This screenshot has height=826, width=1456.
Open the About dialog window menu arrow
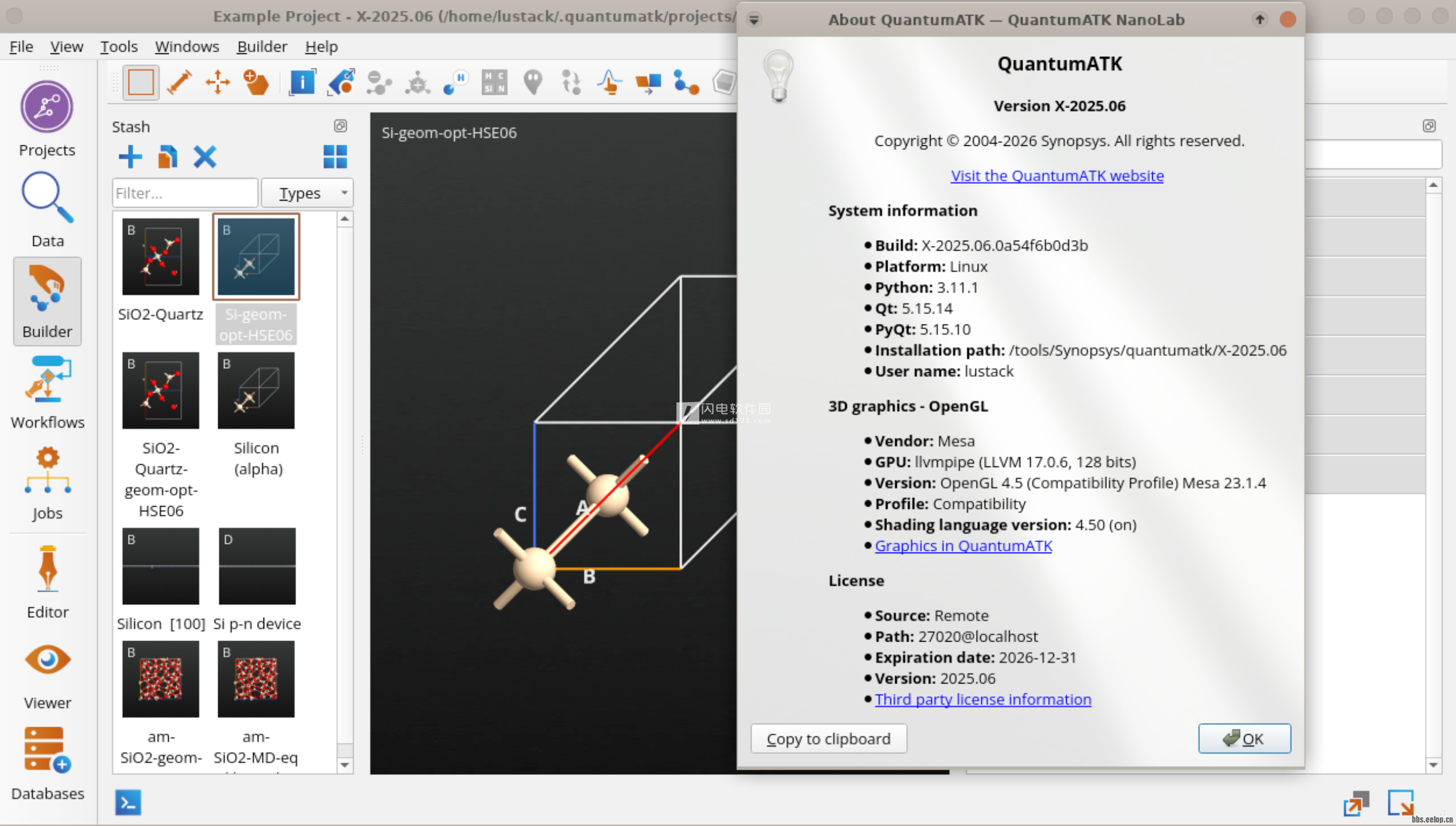754,20
